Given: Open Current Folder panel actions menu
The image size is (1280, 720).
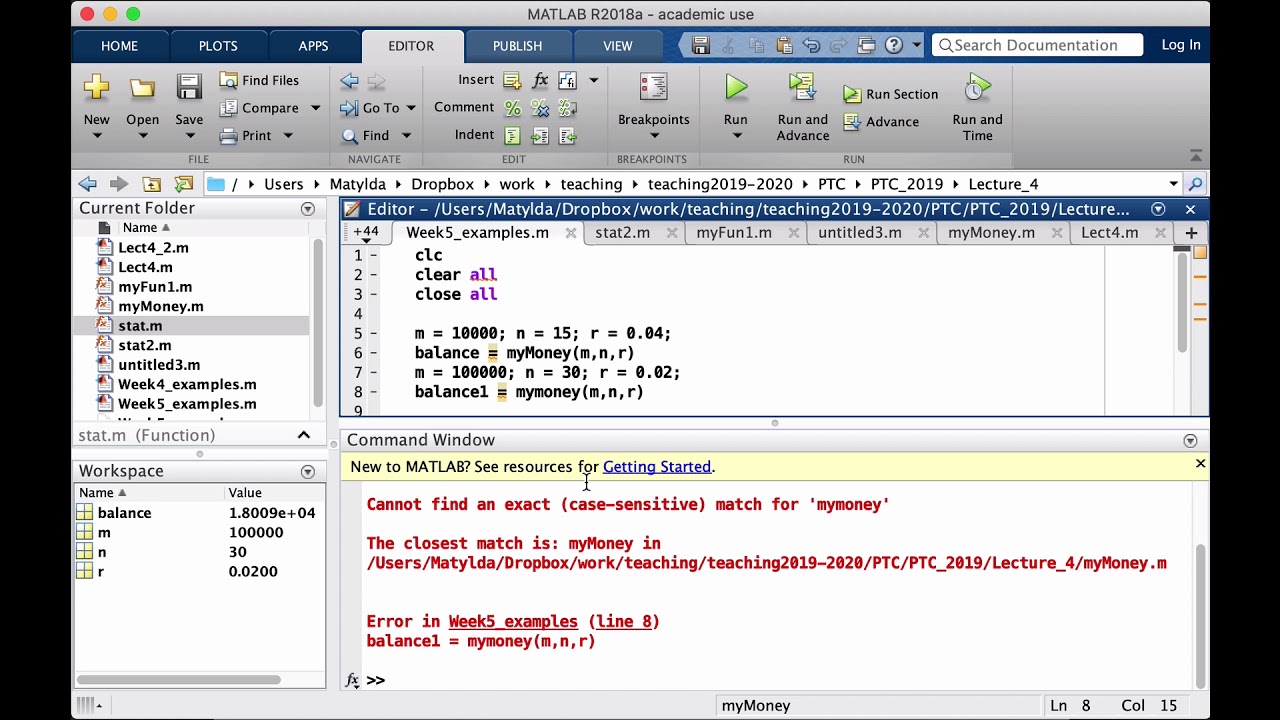Looking at the screenshot, I should tap(308, 209).
